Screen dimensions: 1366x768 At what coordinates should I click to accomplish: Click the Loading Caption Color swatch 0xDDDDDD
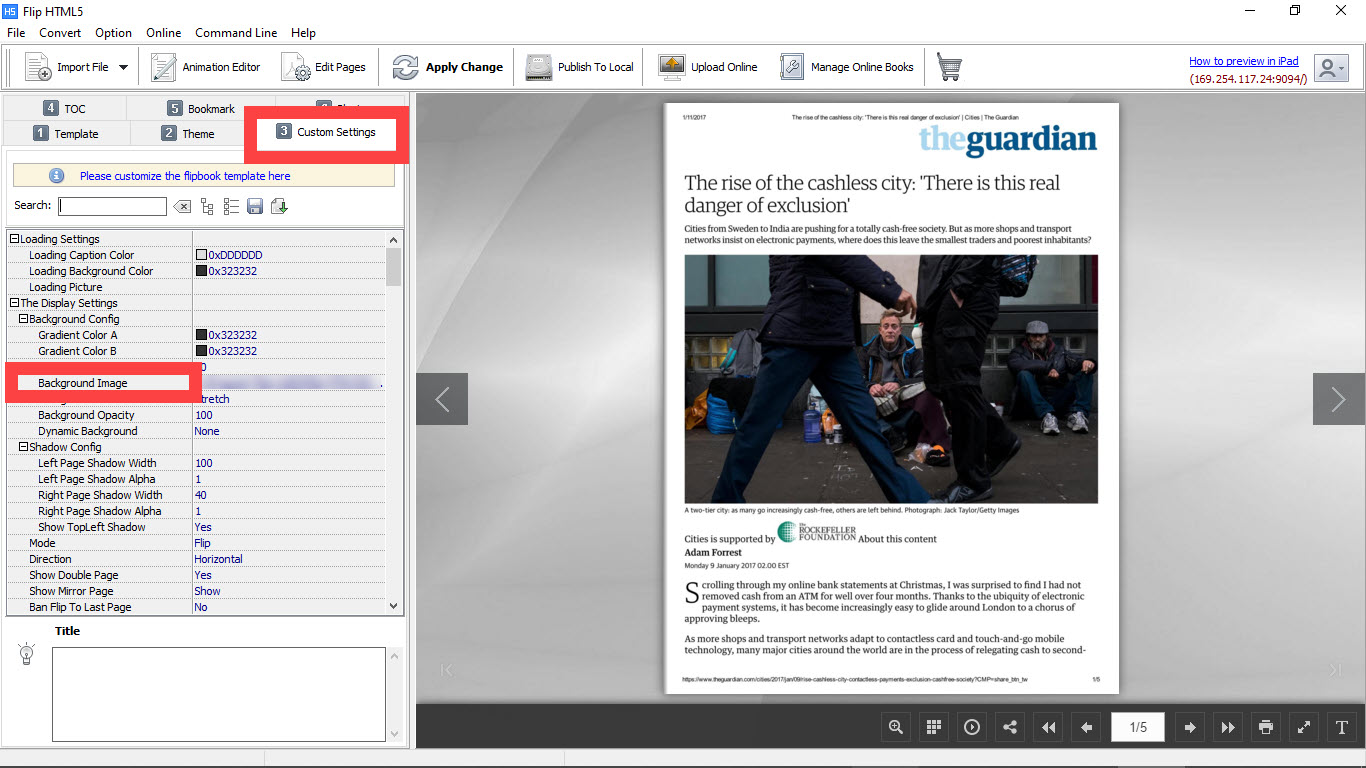[201, 255]
